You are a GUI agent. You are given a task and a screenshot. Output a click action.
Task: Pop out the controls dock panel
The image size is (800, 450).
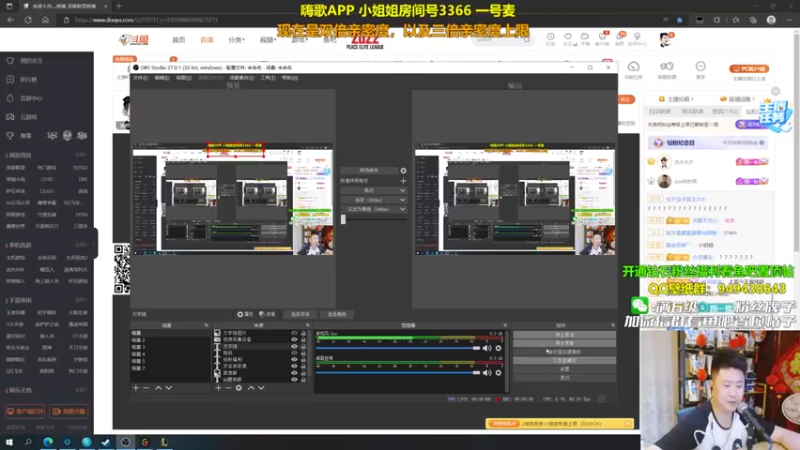pyautogui.click(x=613, y=325)
